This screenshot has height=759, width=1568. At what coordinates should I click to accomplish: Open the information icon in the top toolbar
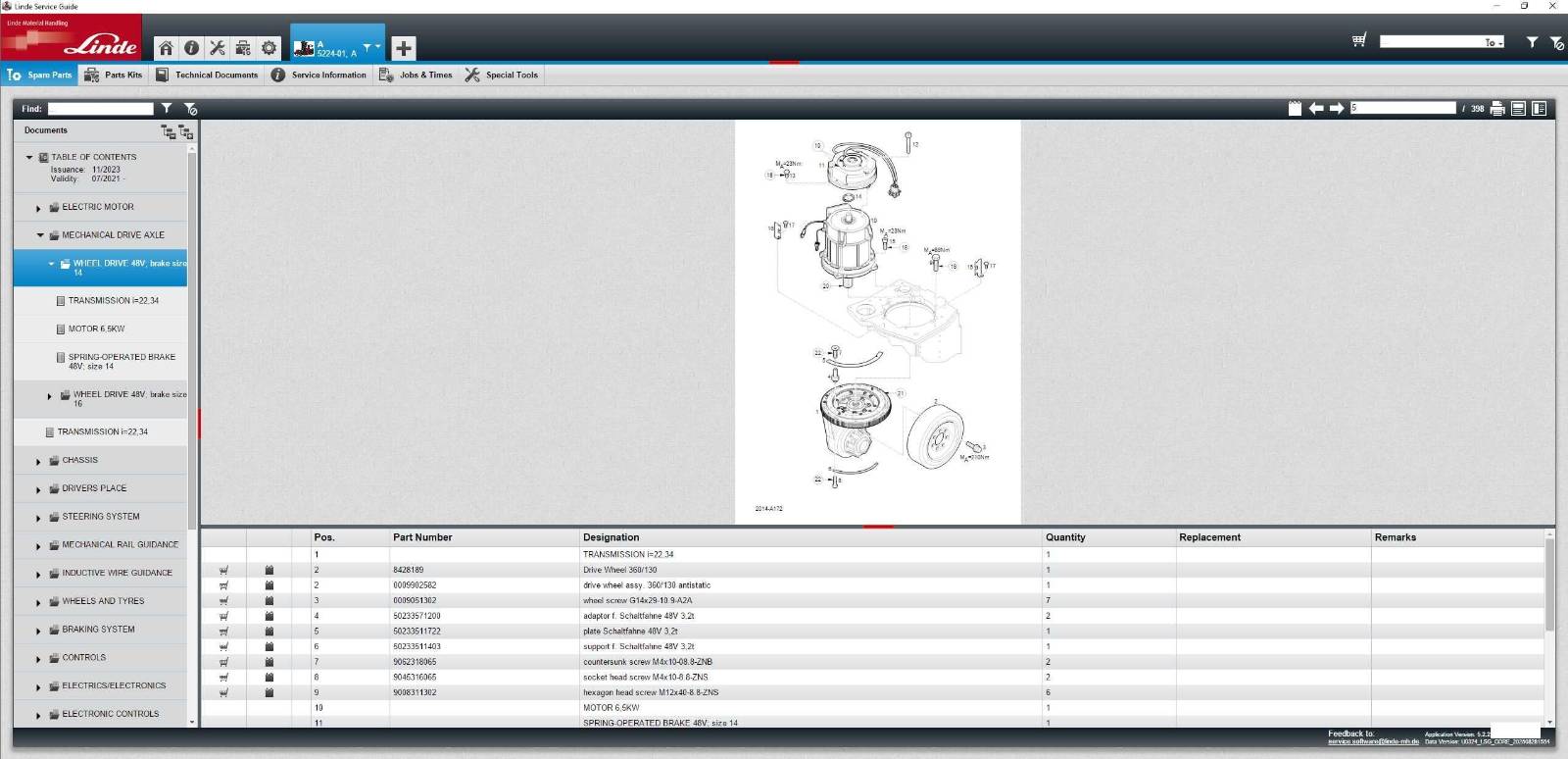[192, 48]
